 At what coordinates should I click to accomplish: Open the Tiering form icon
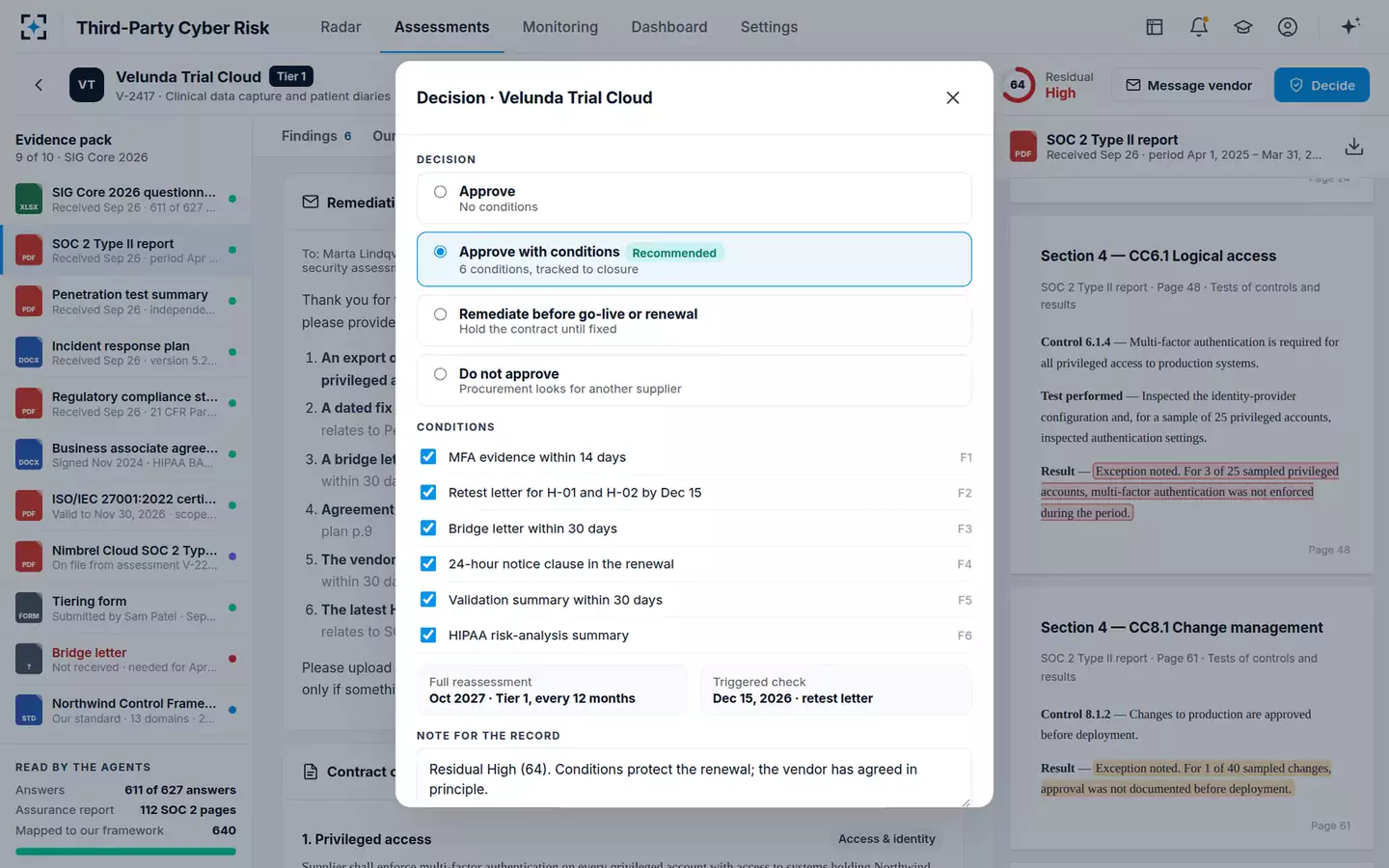29,608
